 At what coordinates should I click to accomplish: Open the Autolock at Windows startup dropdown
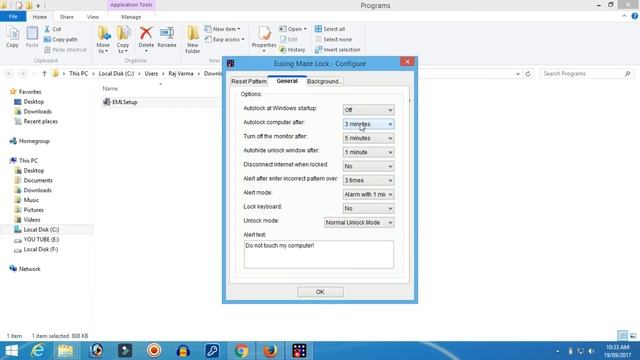368,110
